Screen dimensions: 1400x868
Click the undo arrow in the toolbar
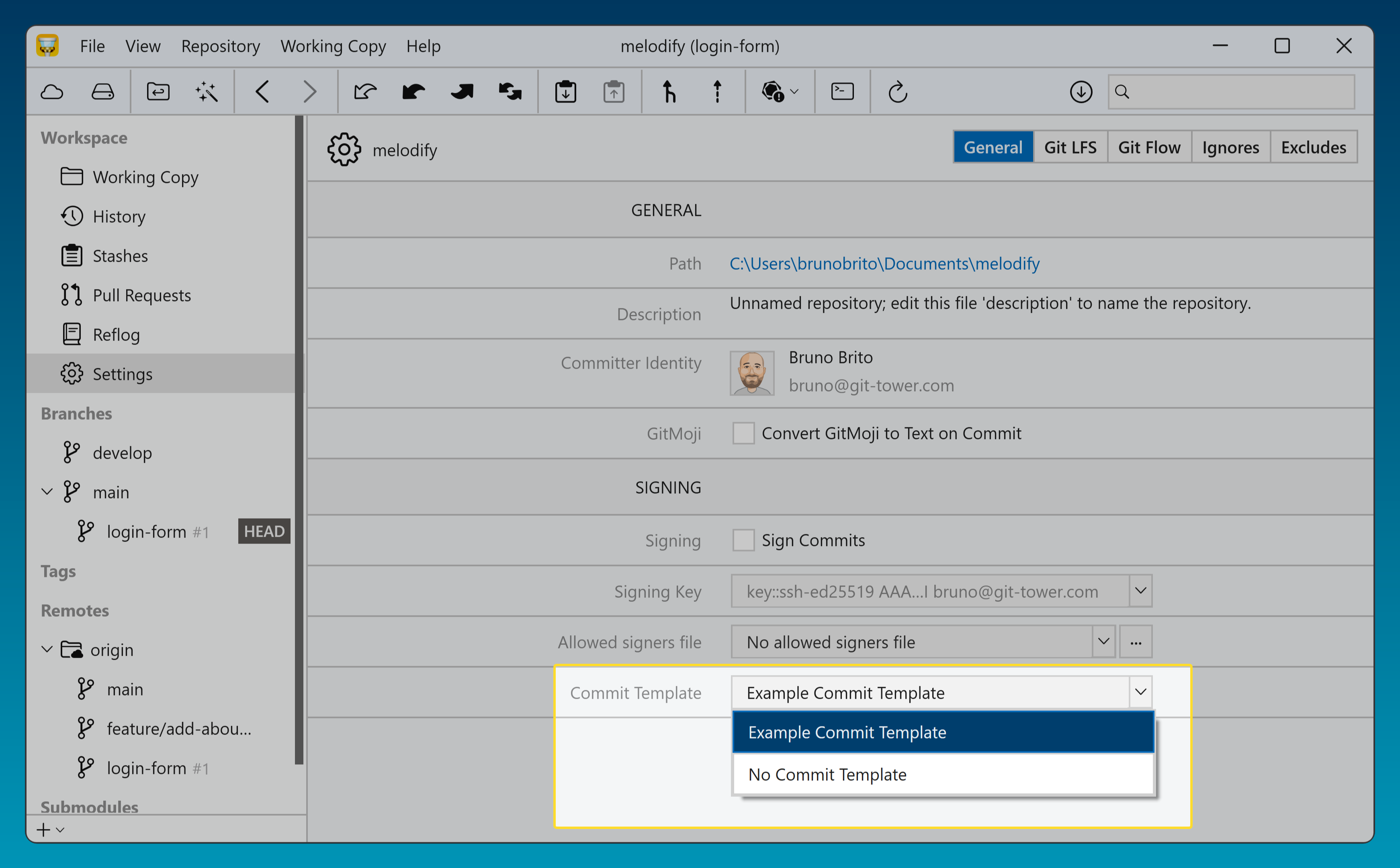[413, 91]
